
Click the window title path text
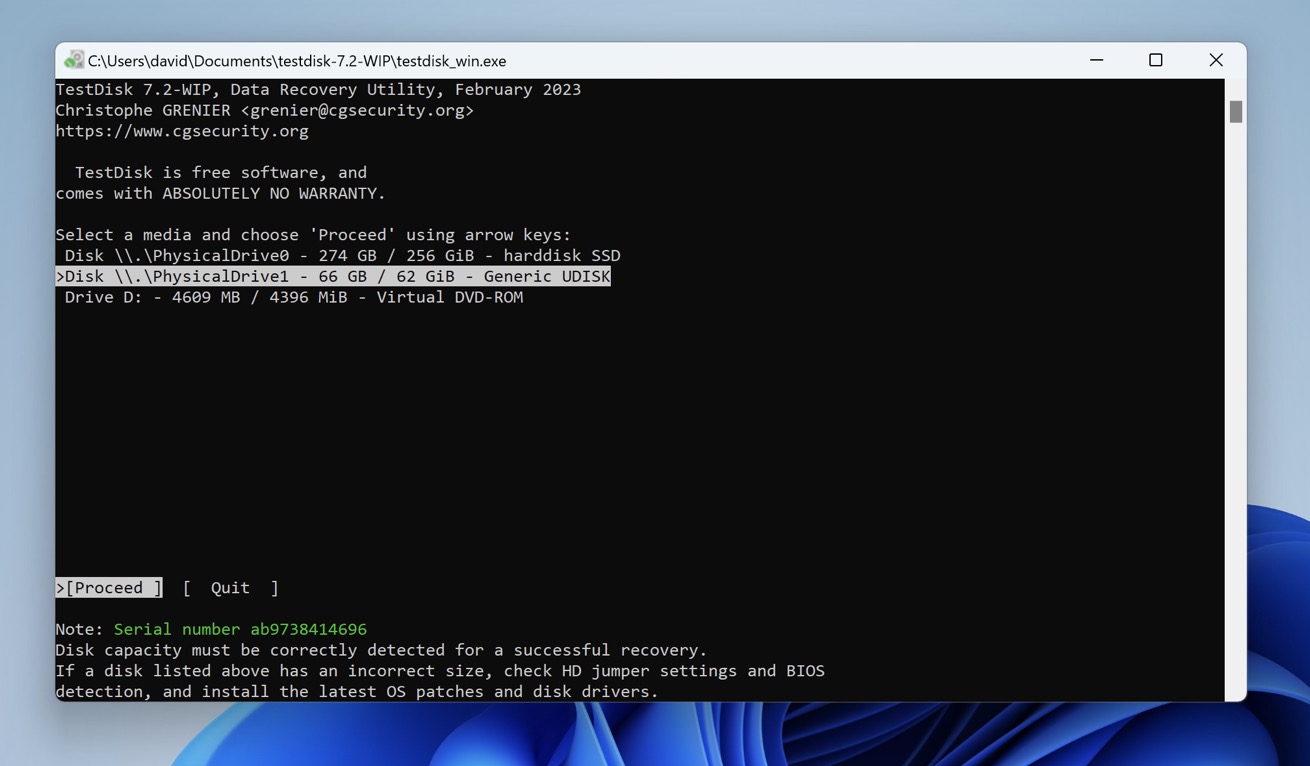(x=297, y=61)
